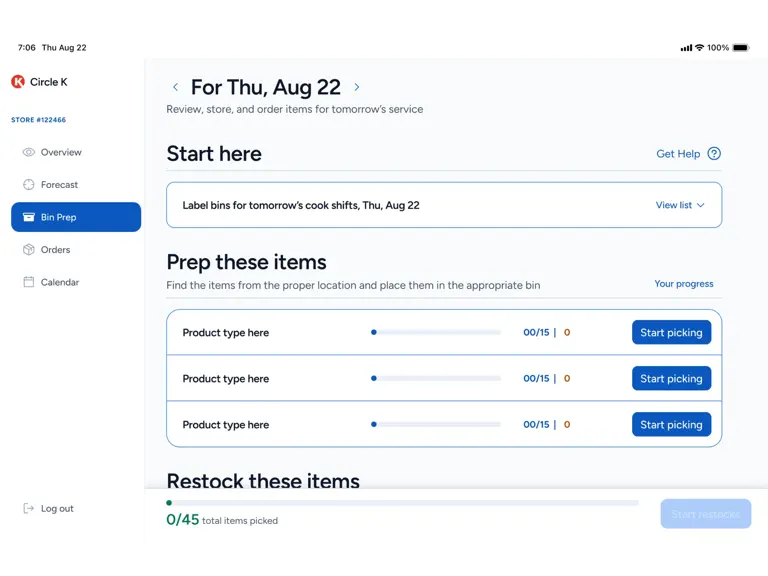
Task: Click the Calendar icon in sidebar
Action: (x=29, y=282)
